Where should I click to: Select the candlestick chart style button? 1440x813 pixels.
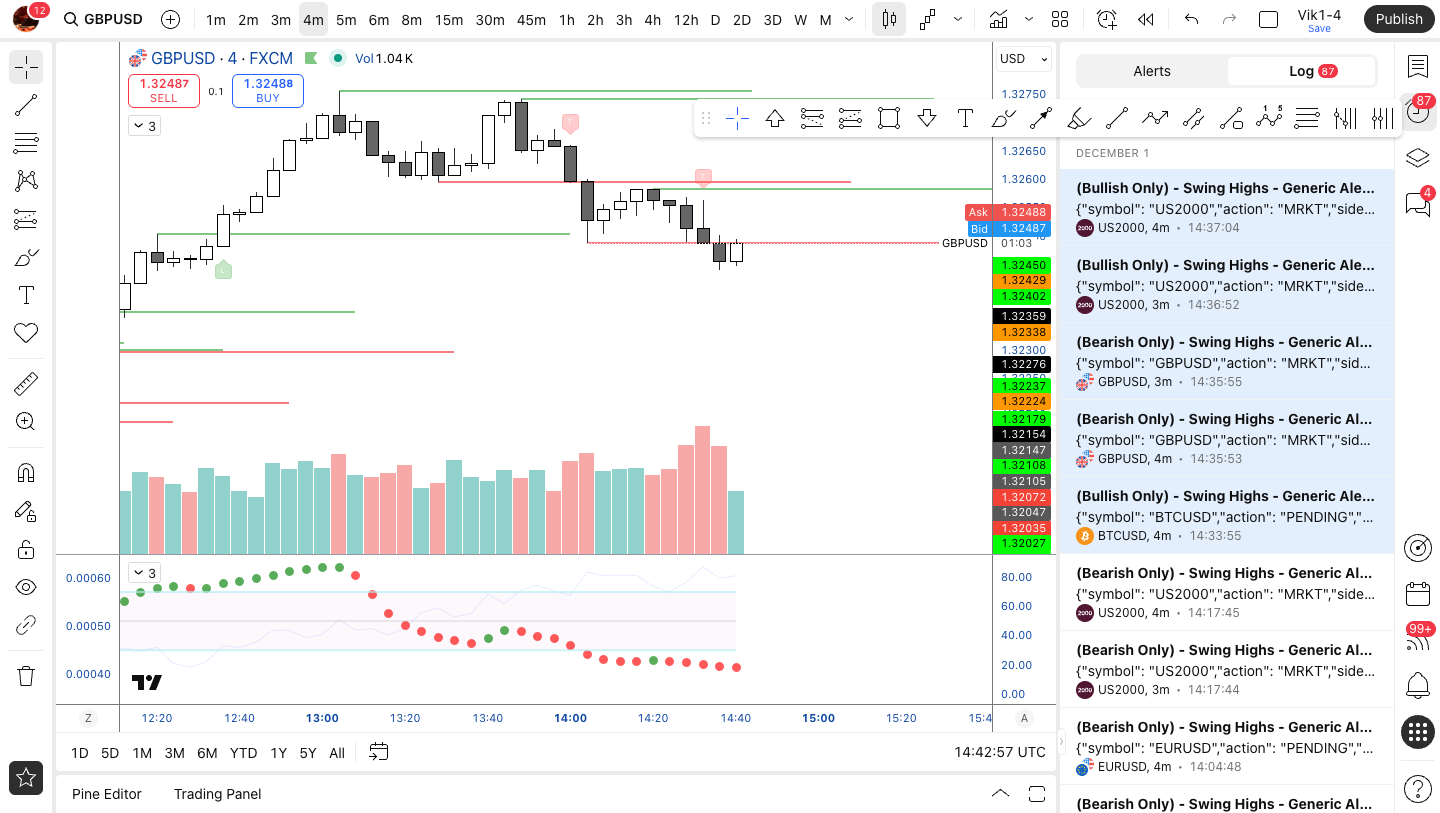coord(889,19)
